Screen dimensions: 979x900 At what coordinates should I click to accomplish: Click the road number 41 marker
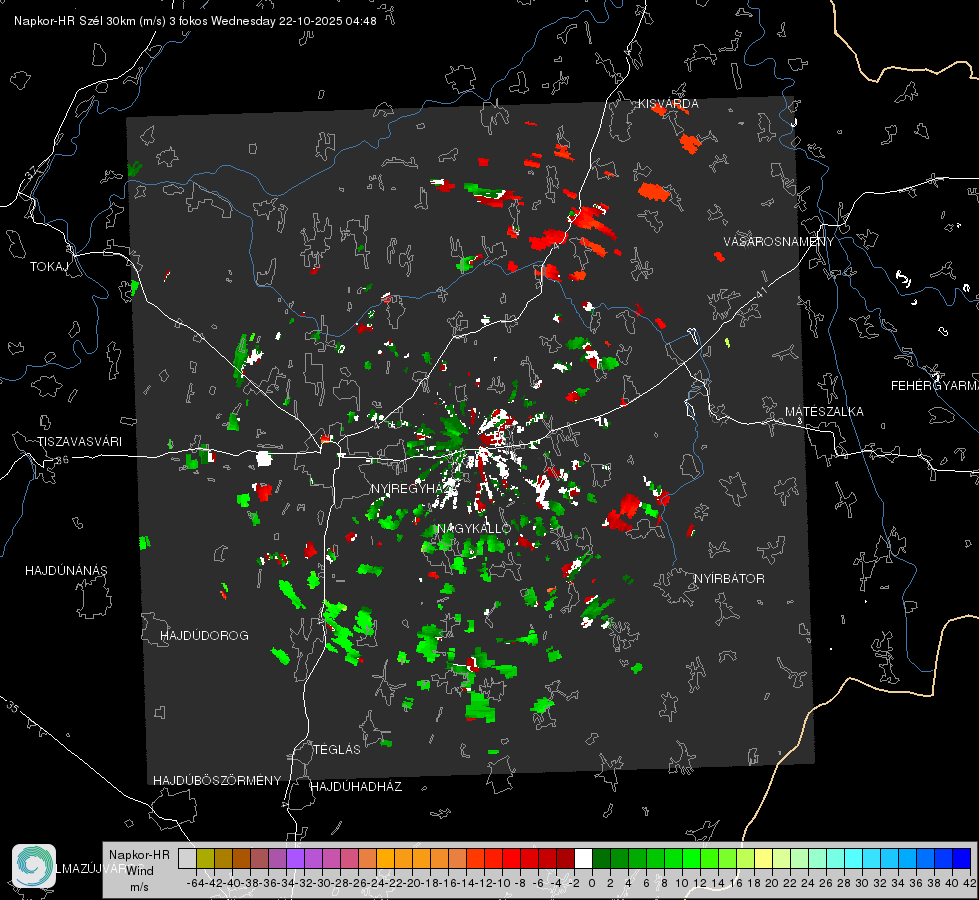[761, 292]
